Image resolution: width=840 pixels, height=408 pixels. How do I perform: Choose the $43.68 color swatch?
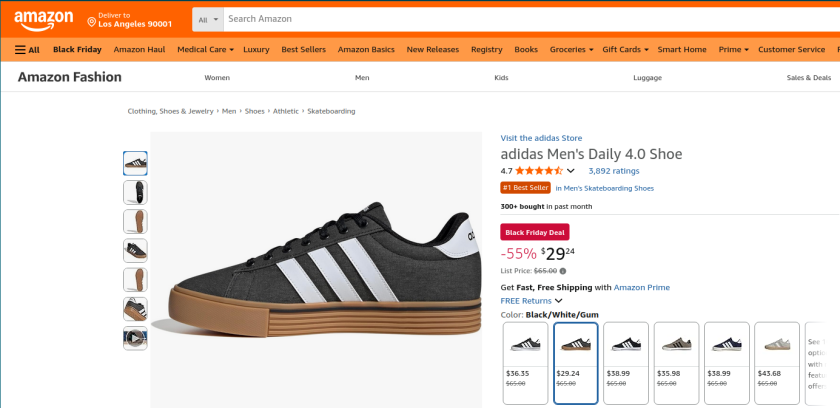pos(776,362)
